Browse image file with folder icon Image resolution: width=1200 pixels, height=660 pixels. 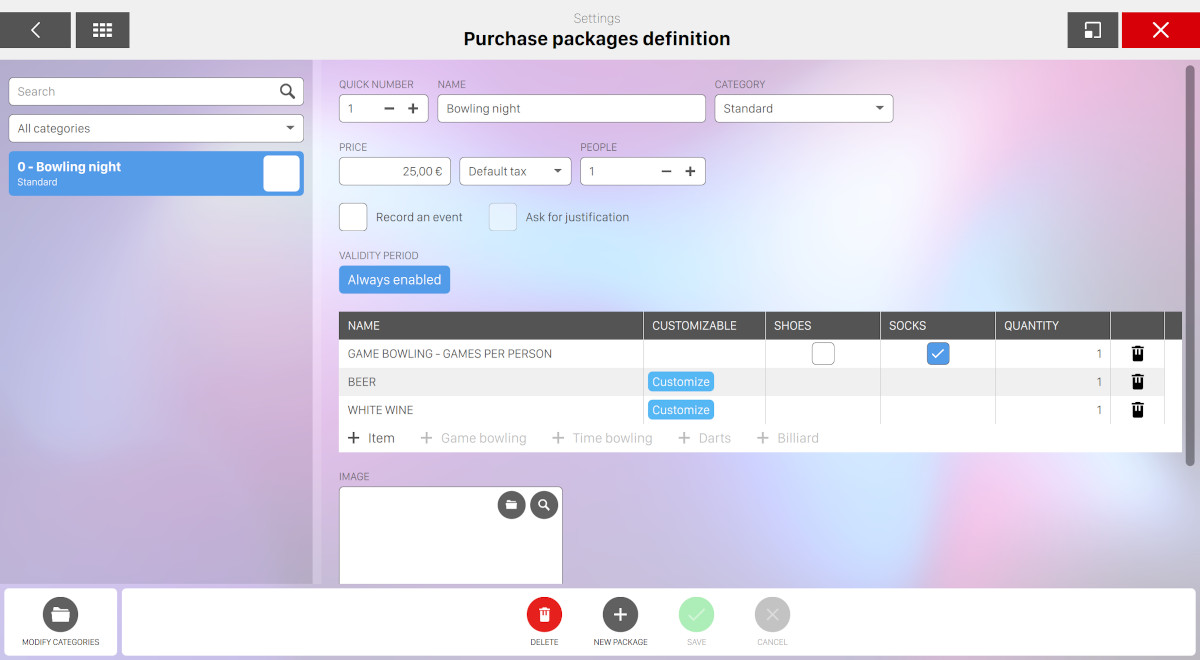pyautogui.click(x=511, y=505)
